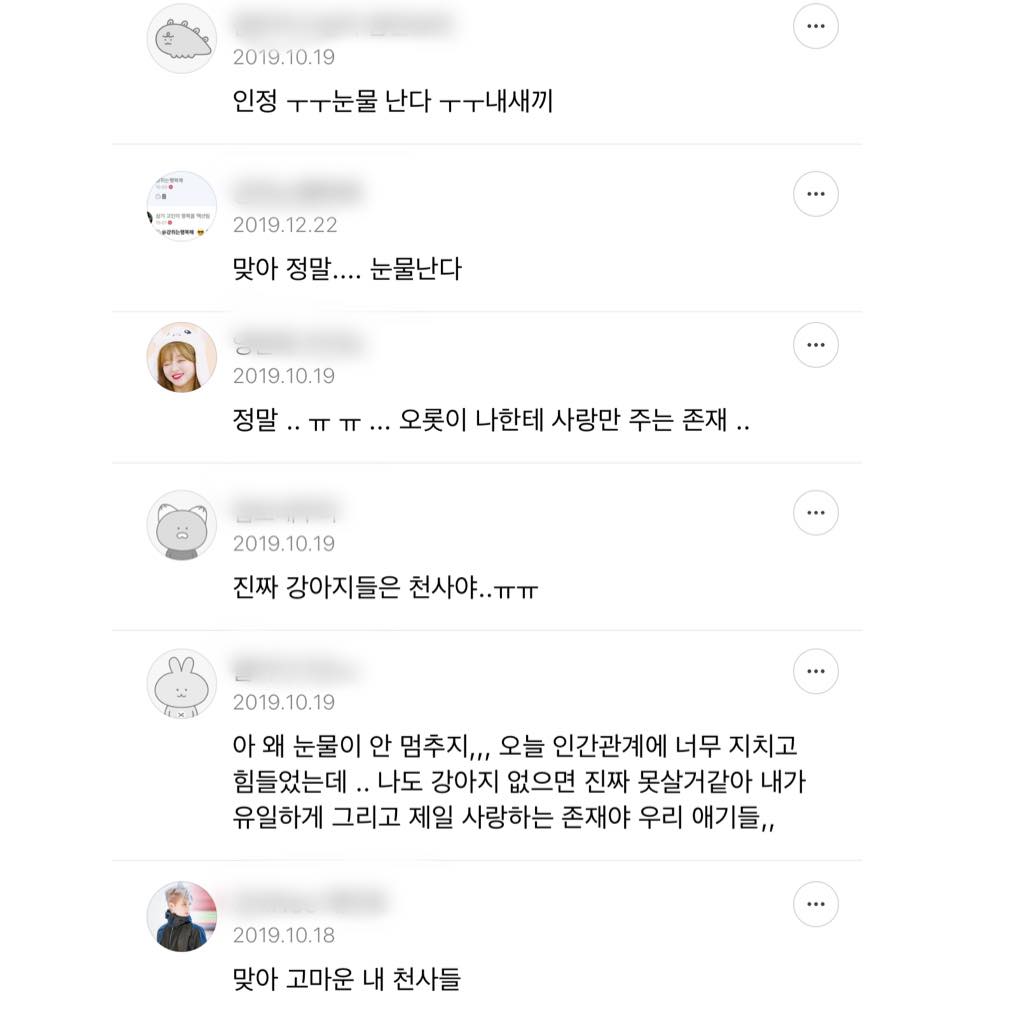The image size is (1024, 1024).
Task: Open more options for the '맞아 정말.... 눈물난다' comment
Action: pos(815,194)
